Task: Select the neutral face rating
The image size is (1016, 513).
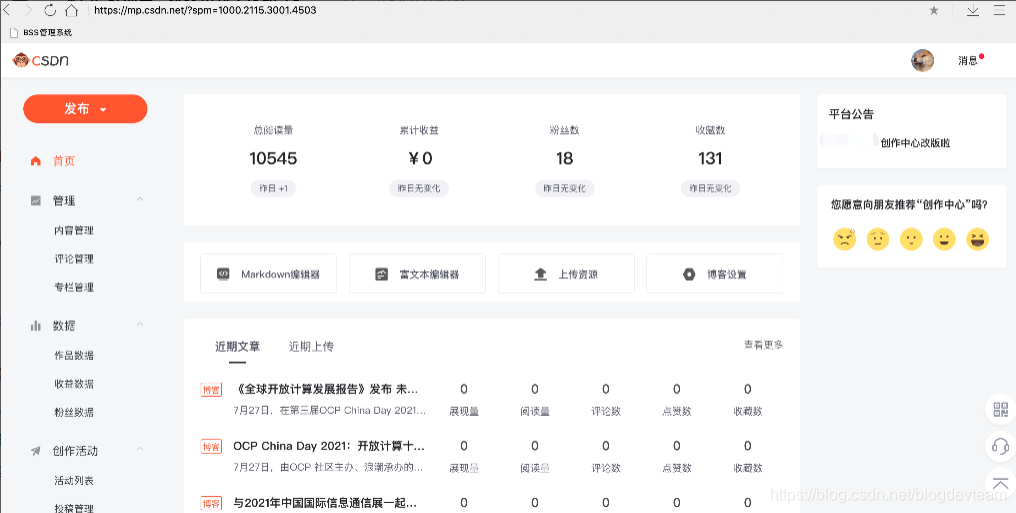Action: point(911,239)
